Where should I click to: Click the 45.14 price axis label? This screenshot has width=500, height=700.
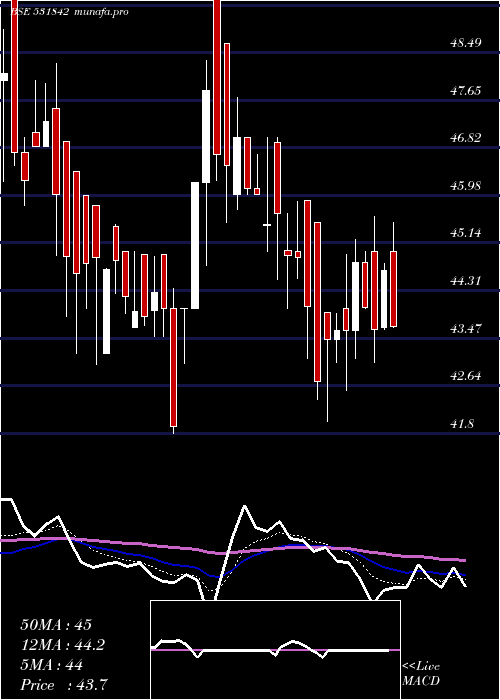(466, 233)
